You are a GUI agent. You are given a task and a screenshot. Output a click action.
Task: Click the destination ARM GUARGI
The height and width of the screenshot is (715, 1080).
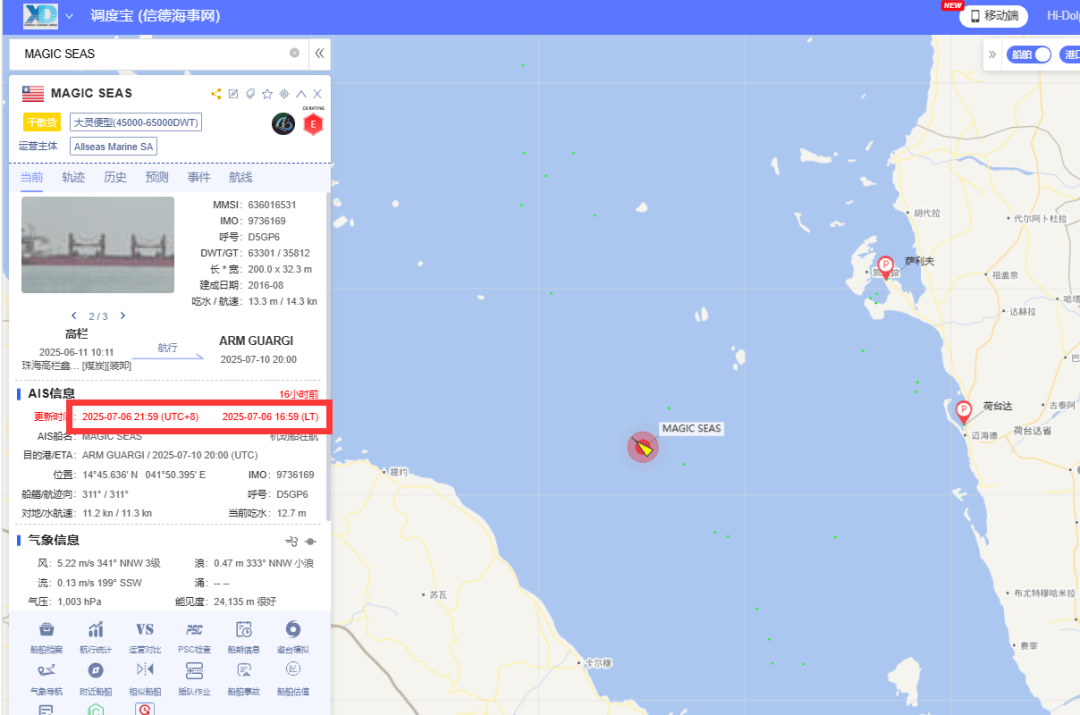(256, 341)
